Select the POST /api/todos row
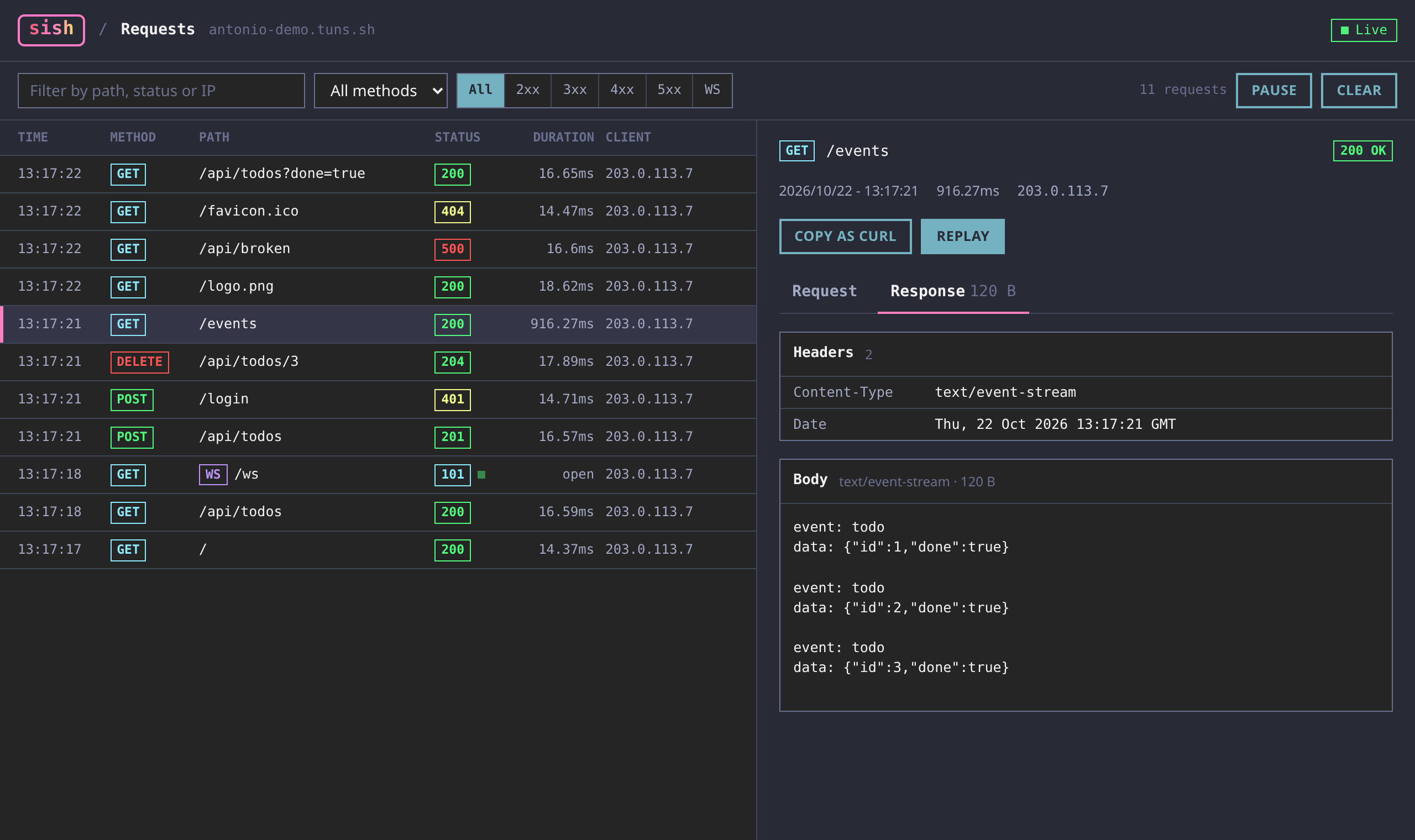Image resolution: width=1415 pixels, height=840 pixels. [378, 437]
